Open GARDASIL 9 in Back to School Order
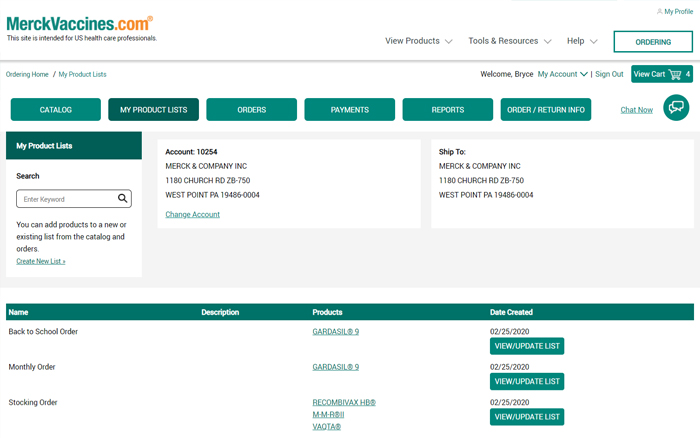 click(x=336, y=332)
